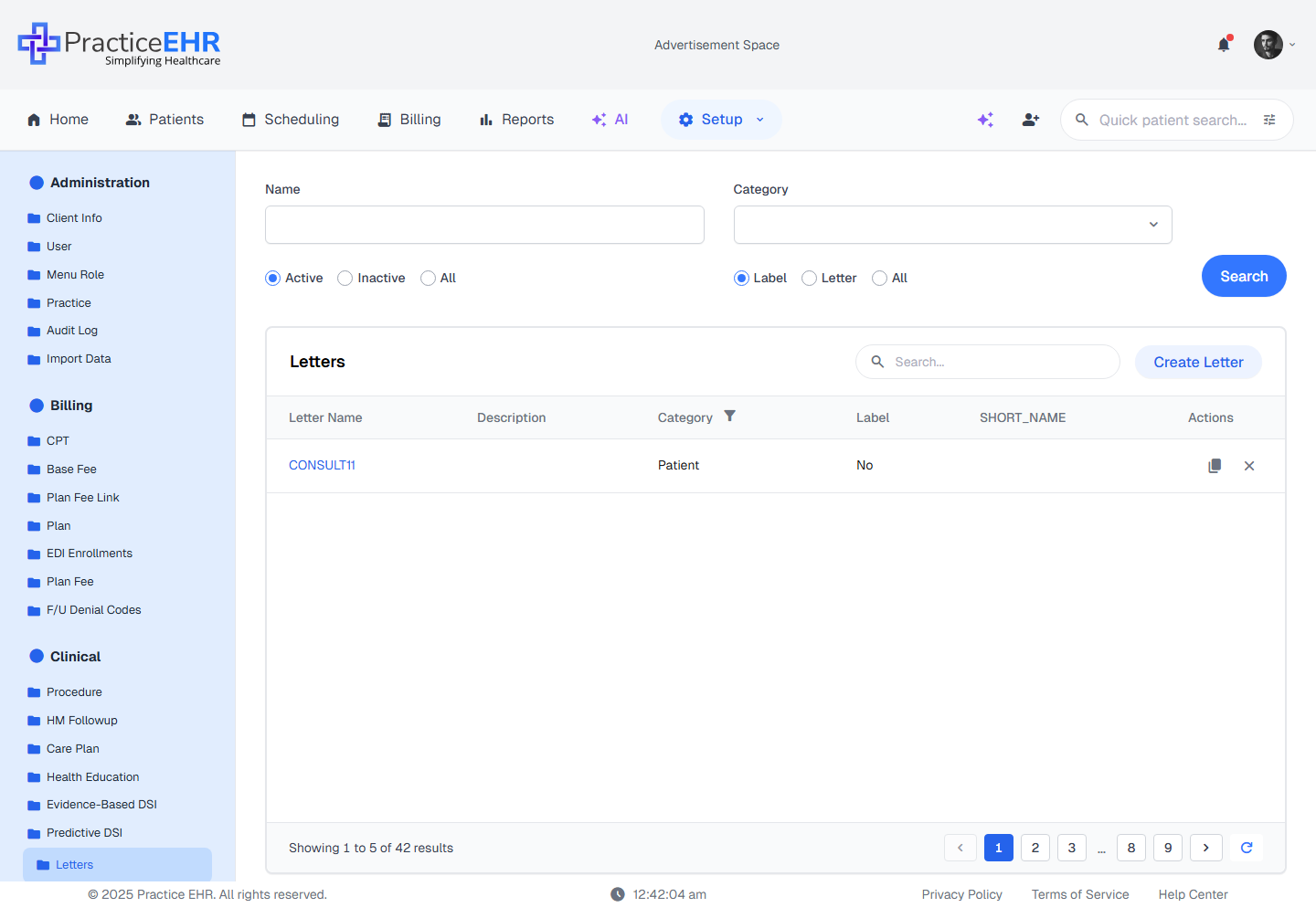Viewport: 1316px width, 918px height.
Task: Select All type radio next to Letter
Action: (879, 279)
